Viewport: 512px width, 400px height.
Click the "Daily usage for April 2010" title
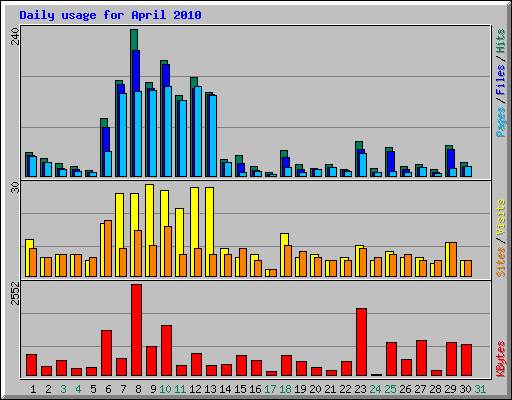pos(110,15)
